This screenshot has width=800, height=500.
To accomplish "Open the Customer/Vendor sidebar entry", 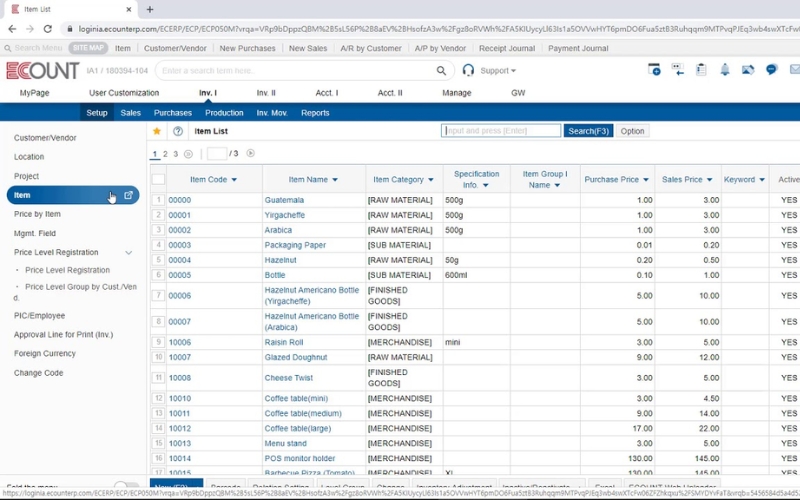I will (45, 138).
